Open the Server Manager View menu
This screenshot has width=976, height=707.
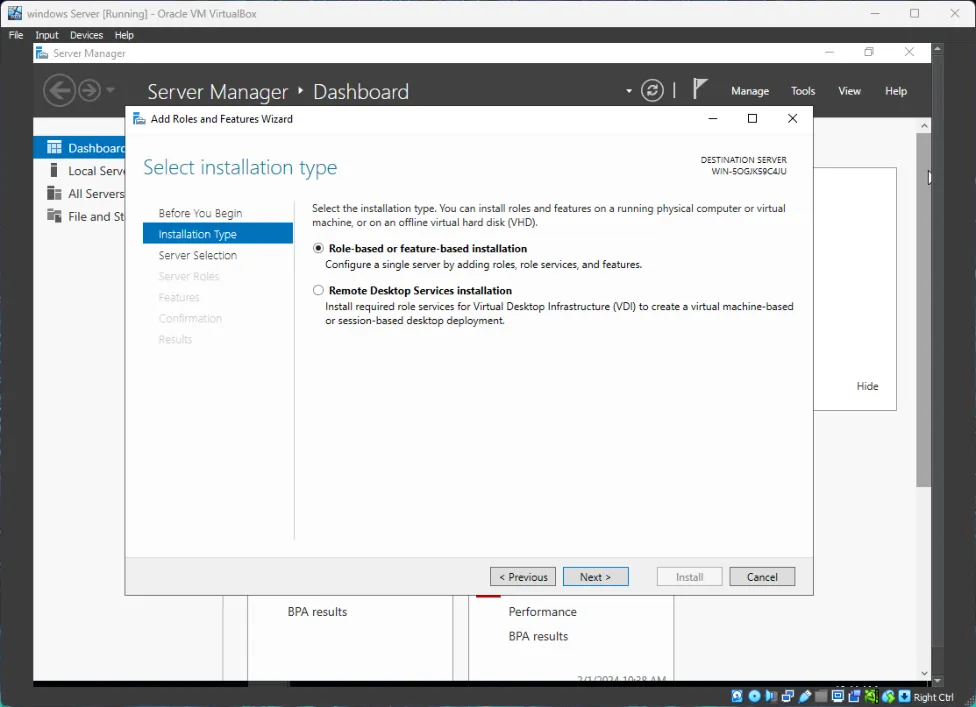click(x=849, y=91)
